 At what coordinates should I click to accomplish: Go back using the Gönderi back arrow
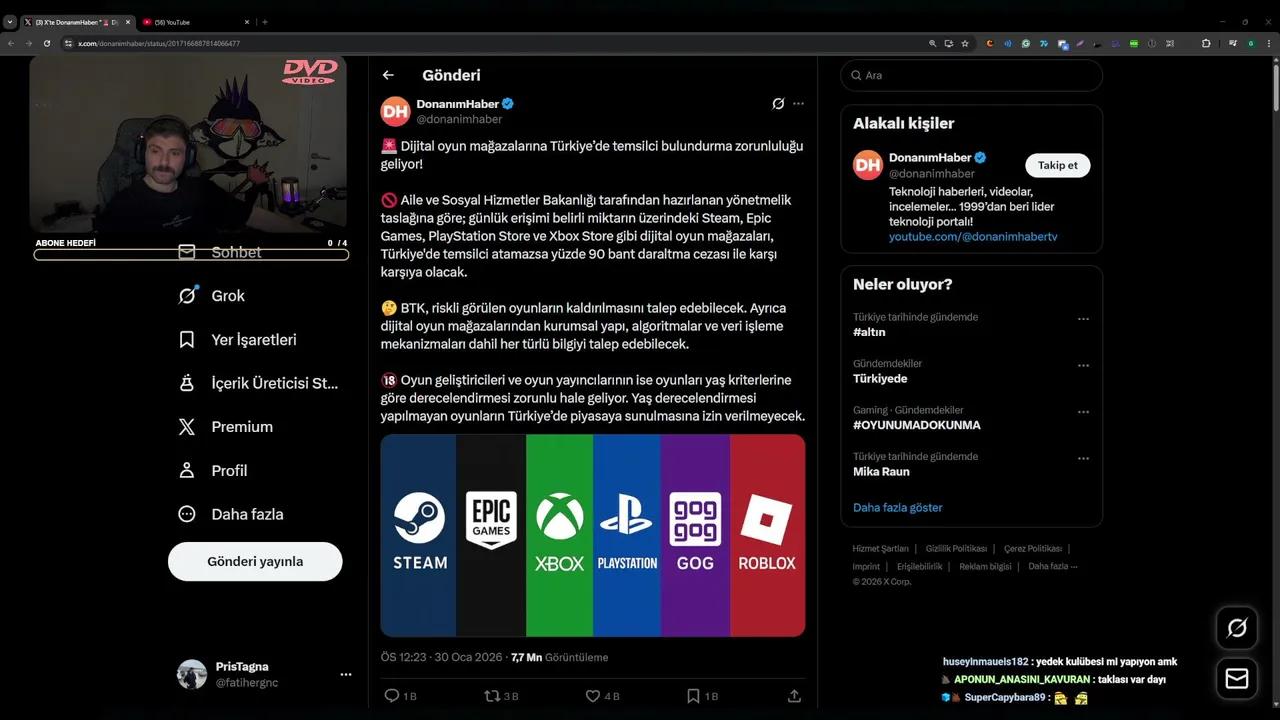click(x=388, y=75)
